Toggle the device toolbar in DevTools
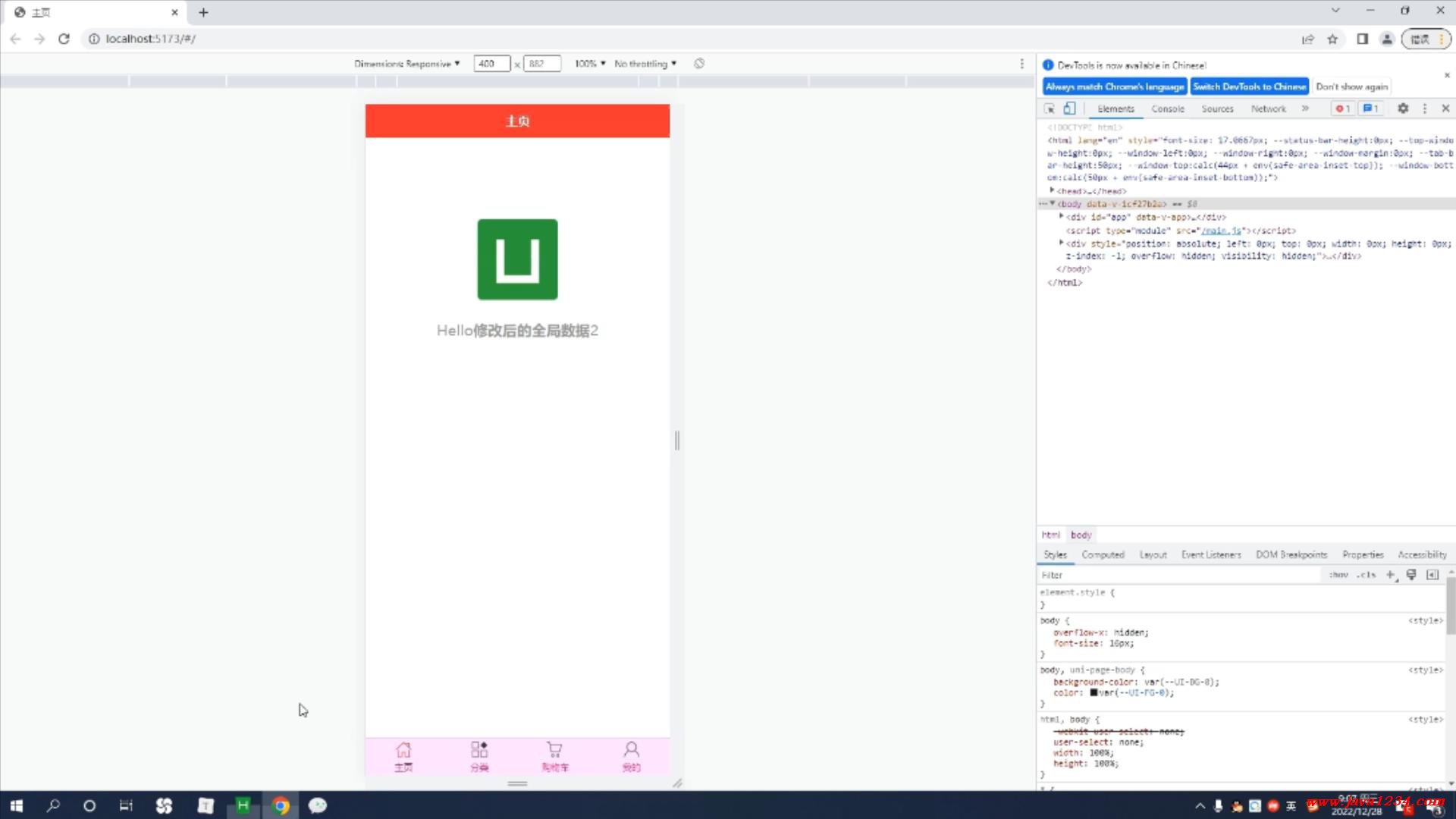Viewport: 1456px width, 819px height. click(x=1069, y=108)
